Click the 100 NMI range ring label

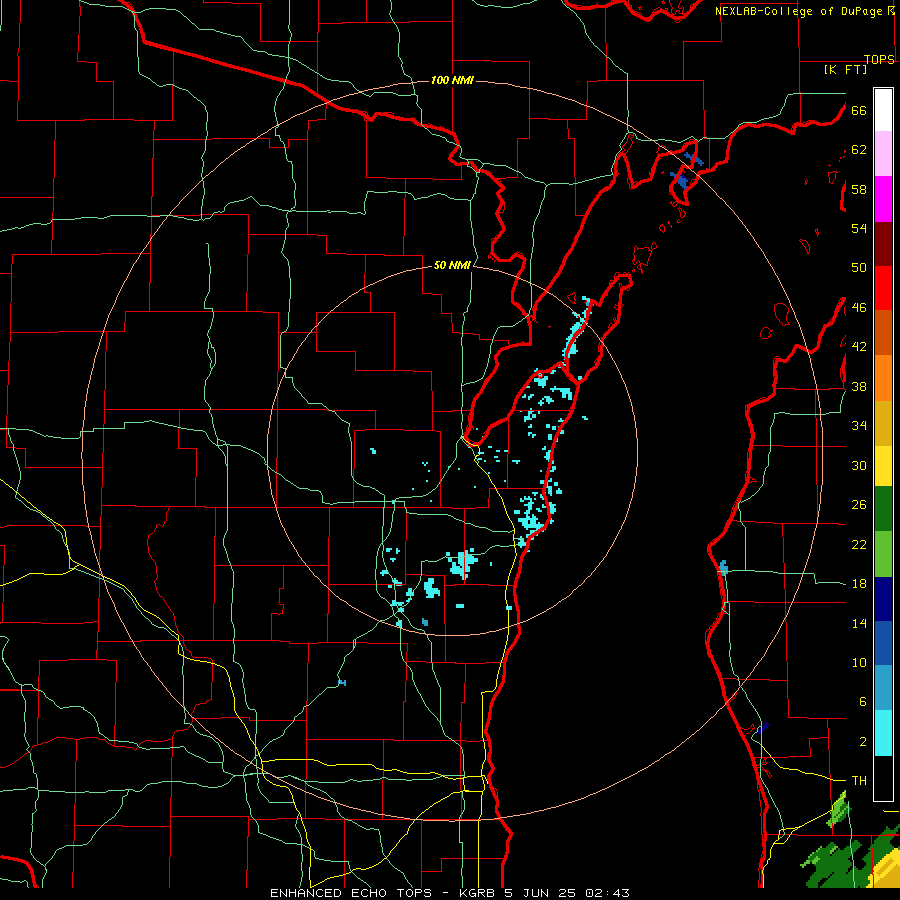coord(452,80)
